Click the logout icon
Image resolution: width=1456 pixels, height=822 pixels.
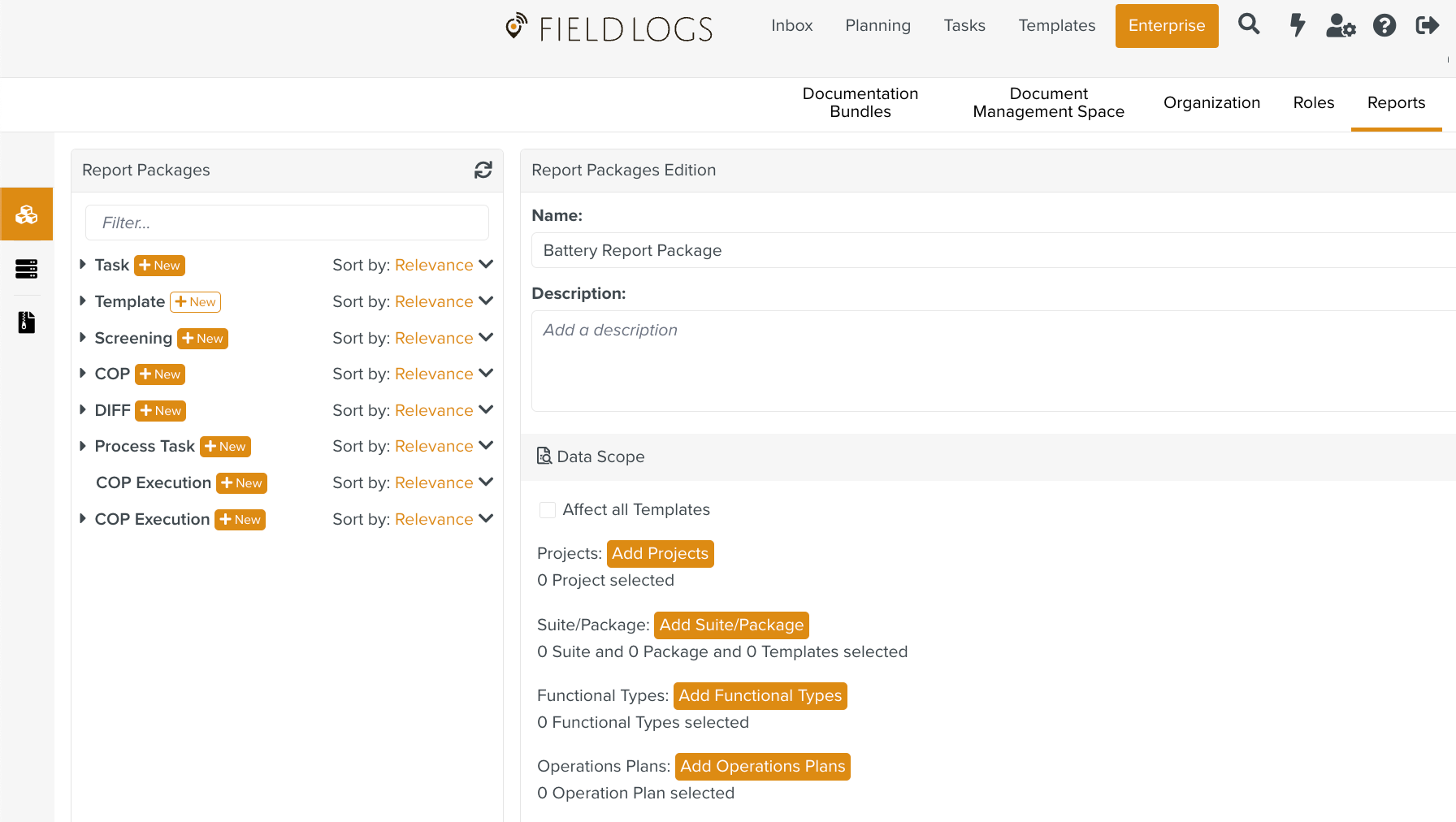1427,26
